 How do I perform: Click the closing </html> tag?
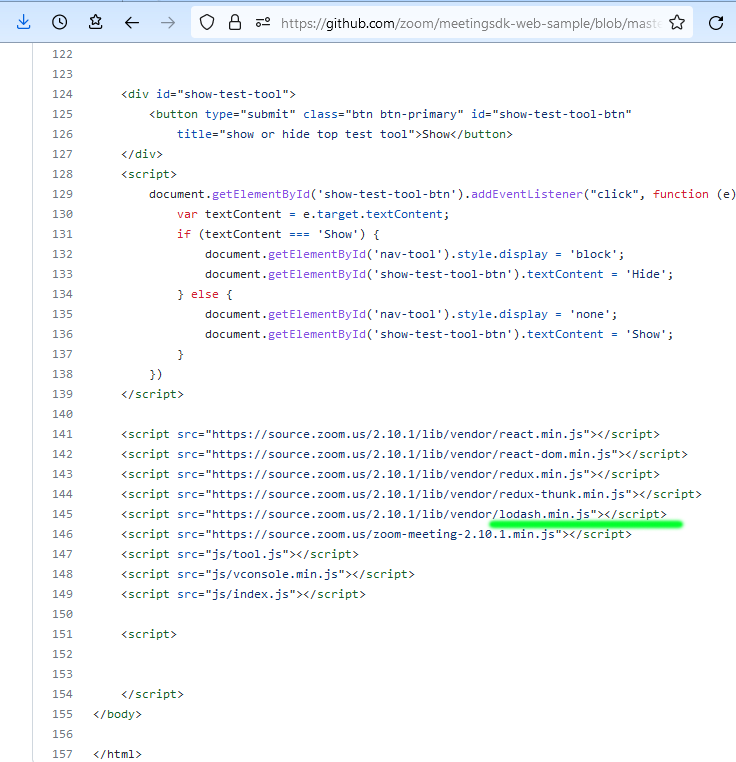[117, 754]
